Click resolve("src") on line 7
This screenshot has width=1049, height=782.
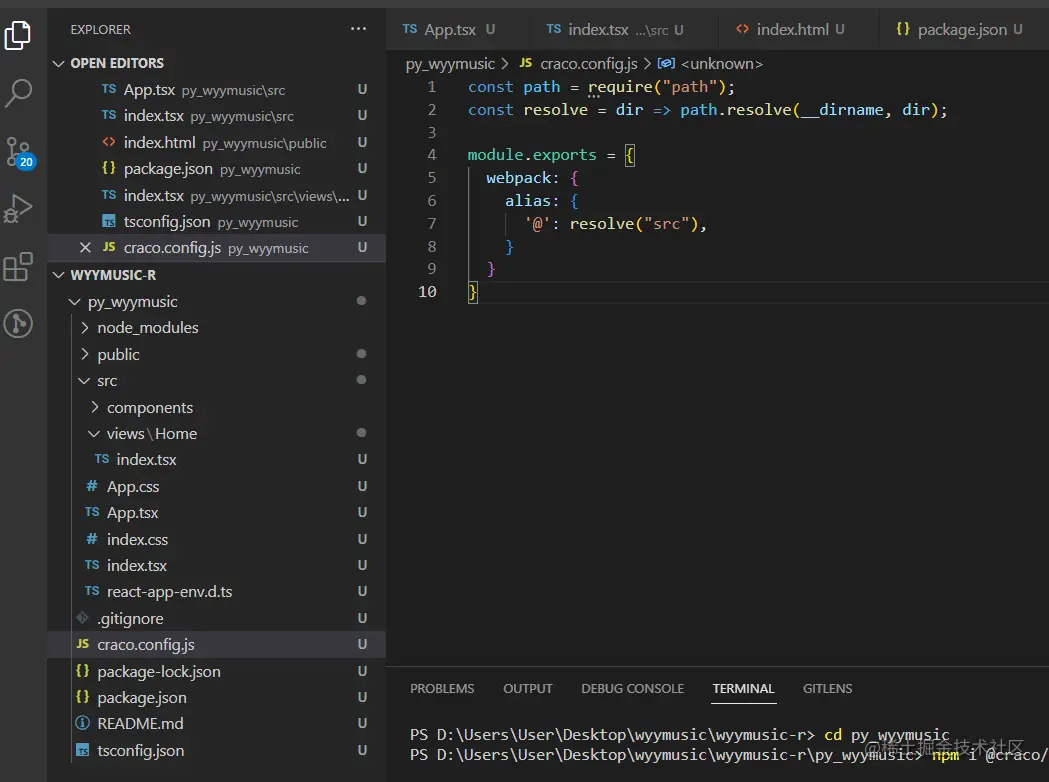634,223
